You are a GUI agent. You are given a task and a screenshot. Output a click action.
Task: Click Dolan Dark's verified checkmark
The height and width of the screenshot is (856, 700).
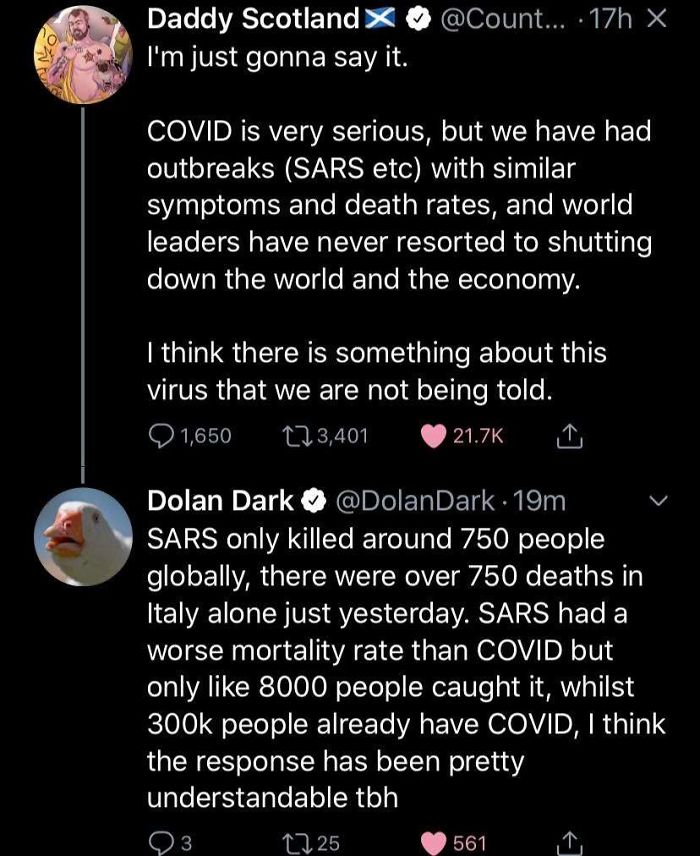tap(311, 501)
